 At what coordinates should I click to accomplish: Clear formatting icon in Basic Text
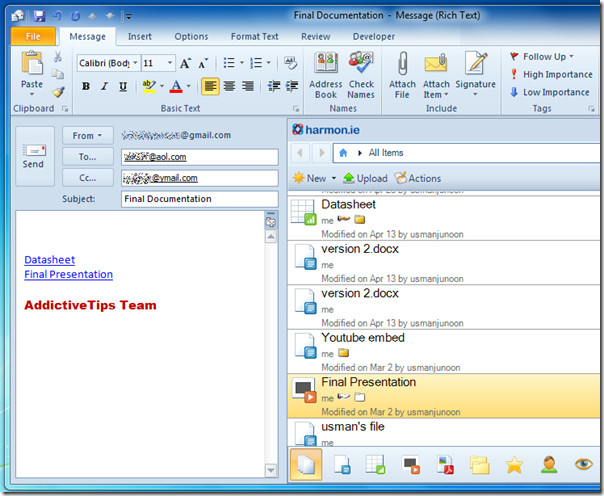tap(290, 63)
